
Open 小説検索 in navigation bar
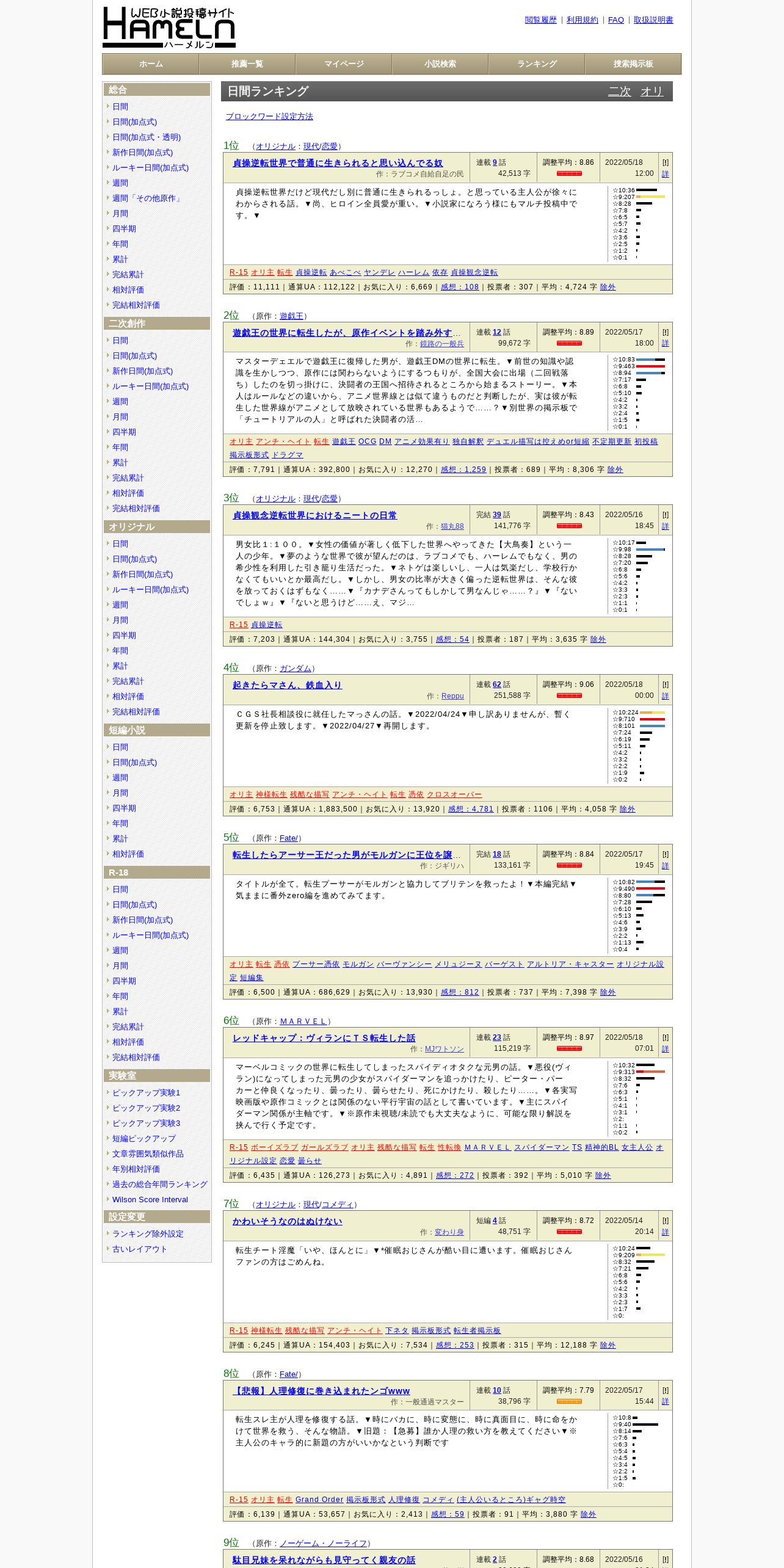pyautogui.click(x=440, y=64)
